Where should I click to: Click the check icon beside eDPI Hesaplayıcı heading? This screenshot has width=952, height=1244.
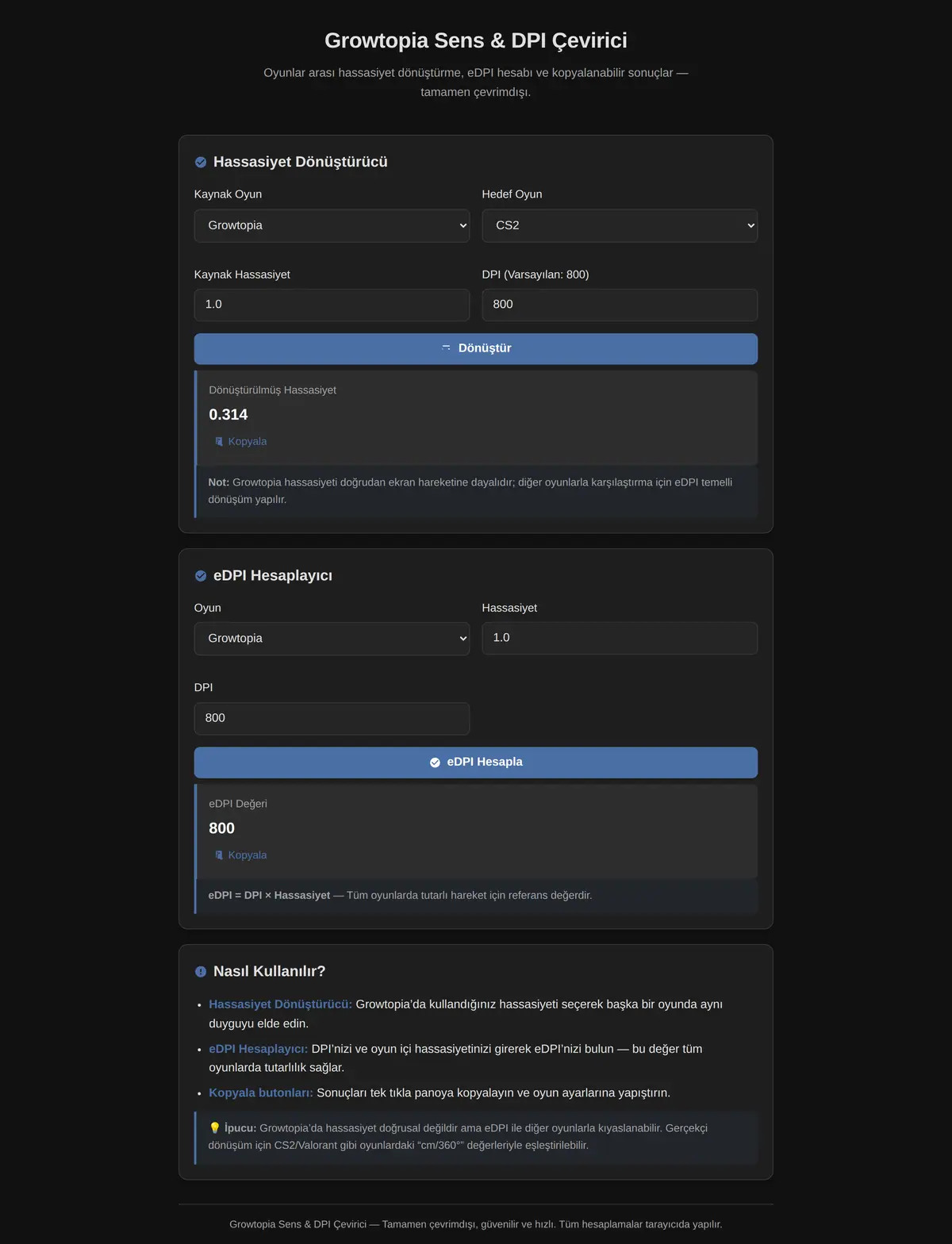tap(201, 576)
